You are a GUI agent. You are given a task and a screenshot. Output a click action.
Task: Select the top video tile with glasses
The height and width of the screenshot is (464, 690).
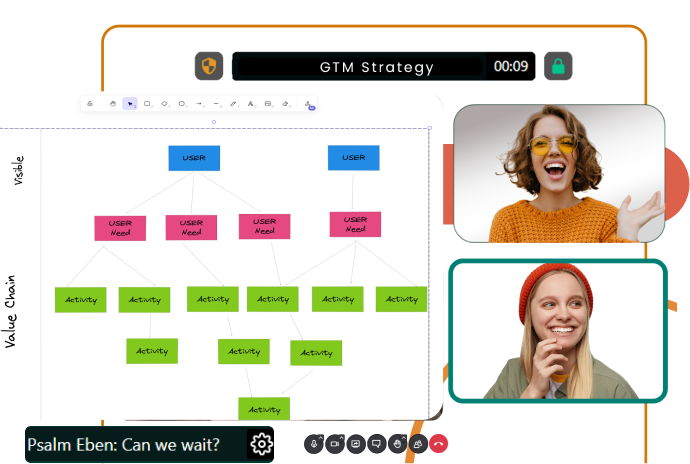point(559,173)
